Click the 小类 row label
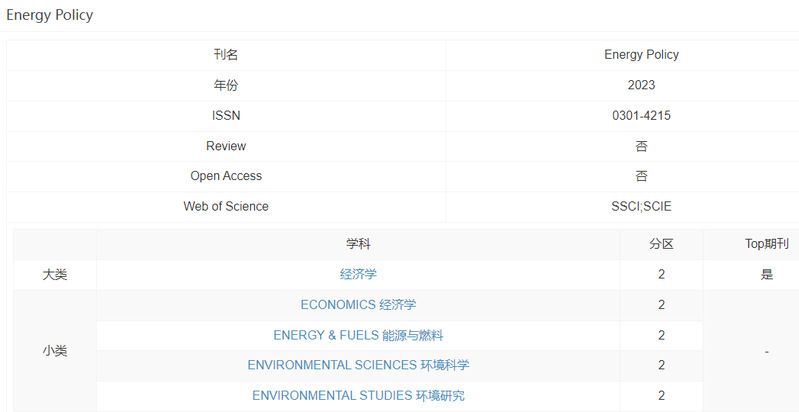 click(55, 351)
